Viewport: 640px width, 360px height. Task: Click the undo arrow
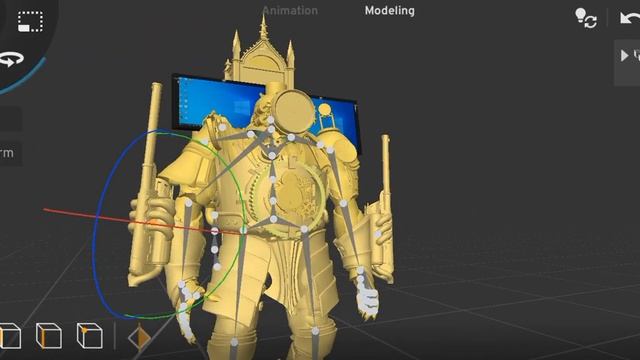coord(629,18)
